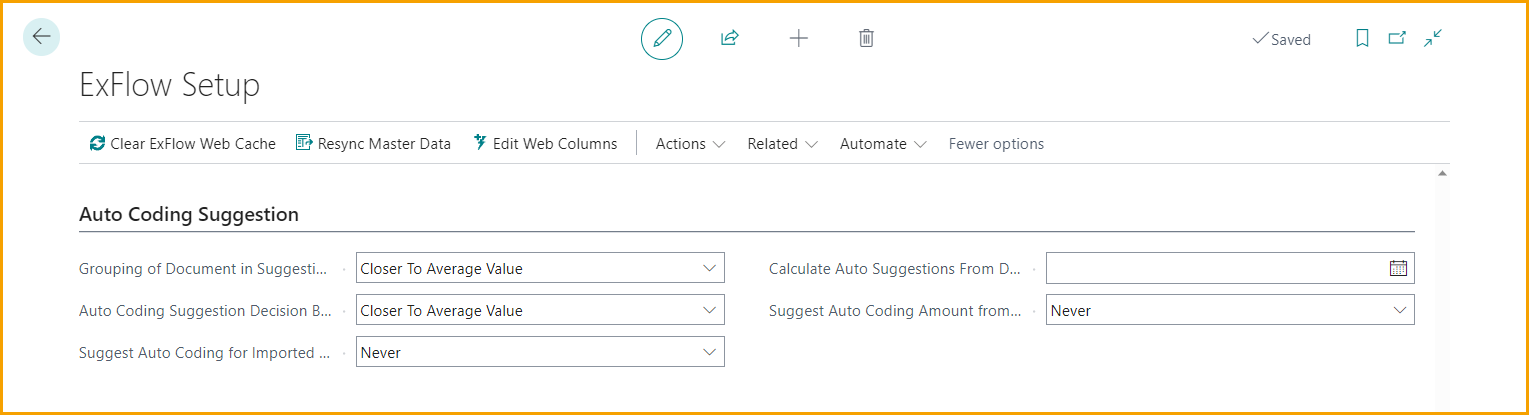Click the scrollbar up arrow

(1442, 173)
